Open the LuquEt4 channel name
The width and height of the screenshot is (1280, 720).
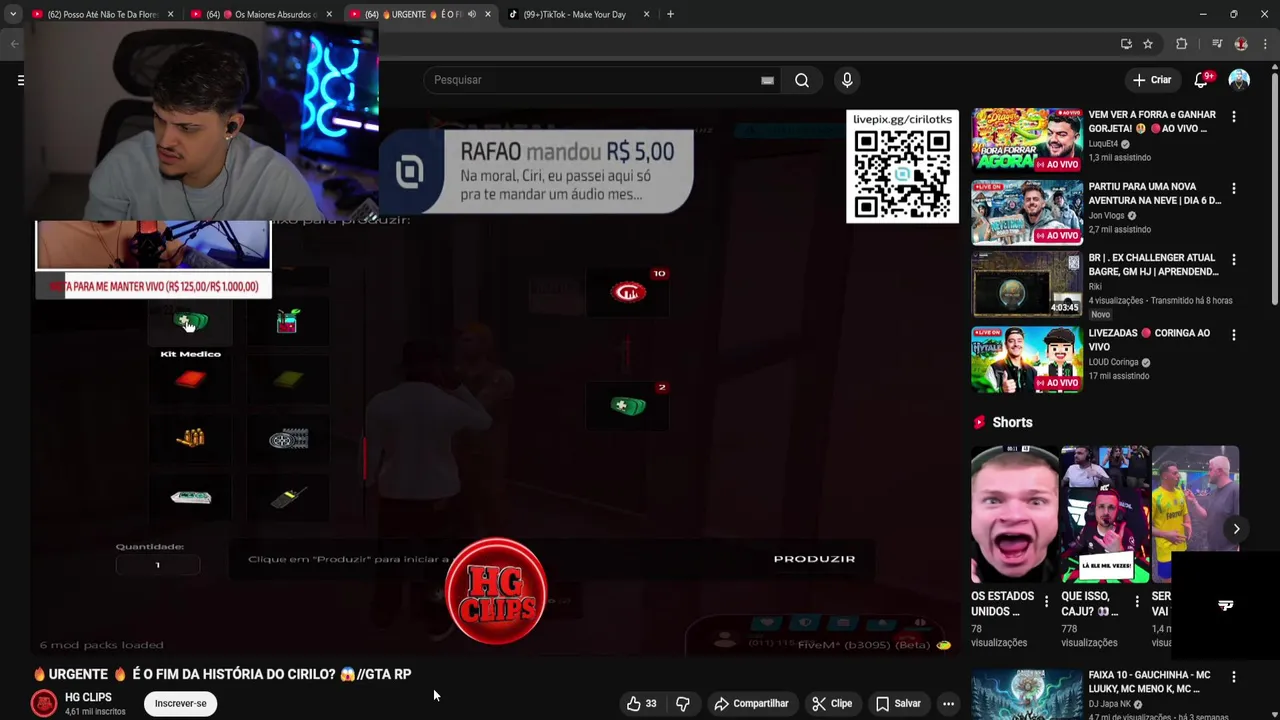coord(1103,143)
